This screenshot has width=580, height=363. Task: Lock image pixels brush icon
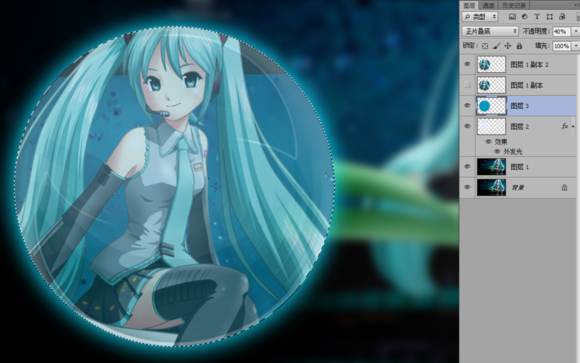496,46
